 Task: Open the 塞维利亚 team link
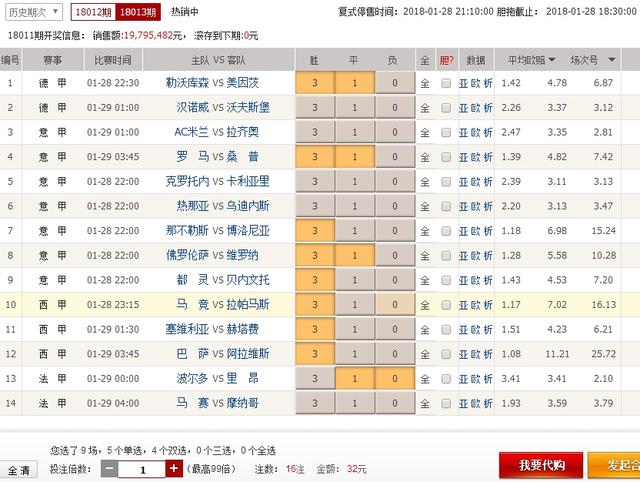click(187, 329)
